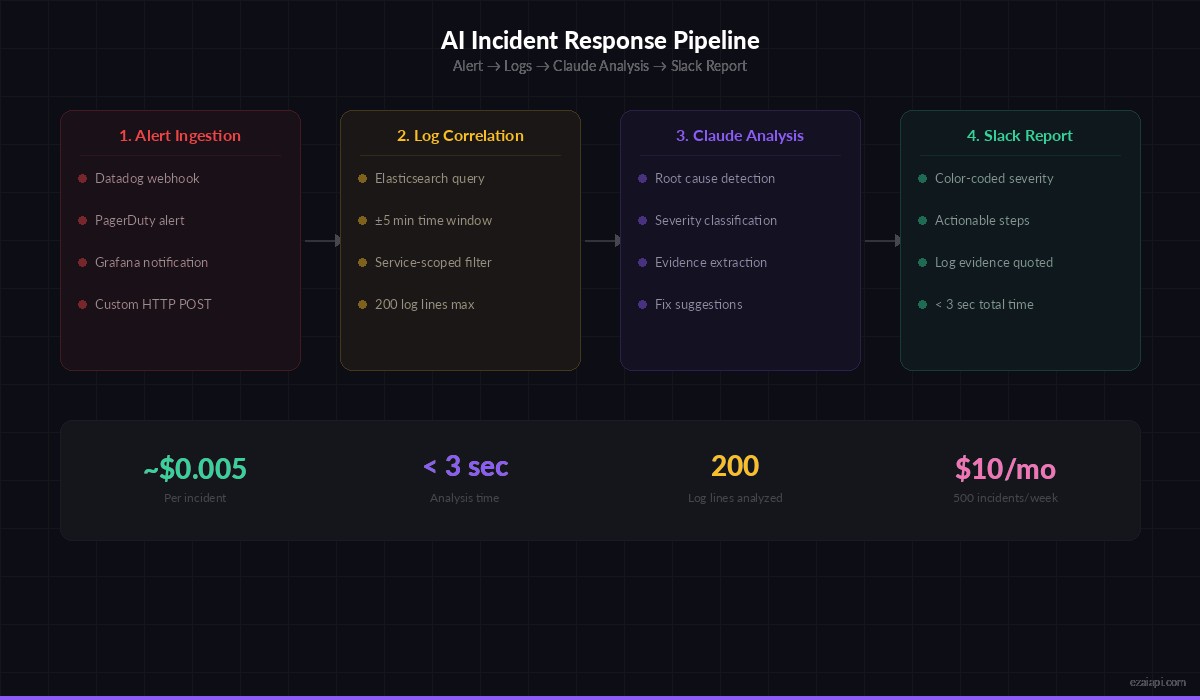The width and height of the screenshot is (1200, 700).
Task: Click the purple accent bar at screen bottom
Action: (x=600, y=697)
